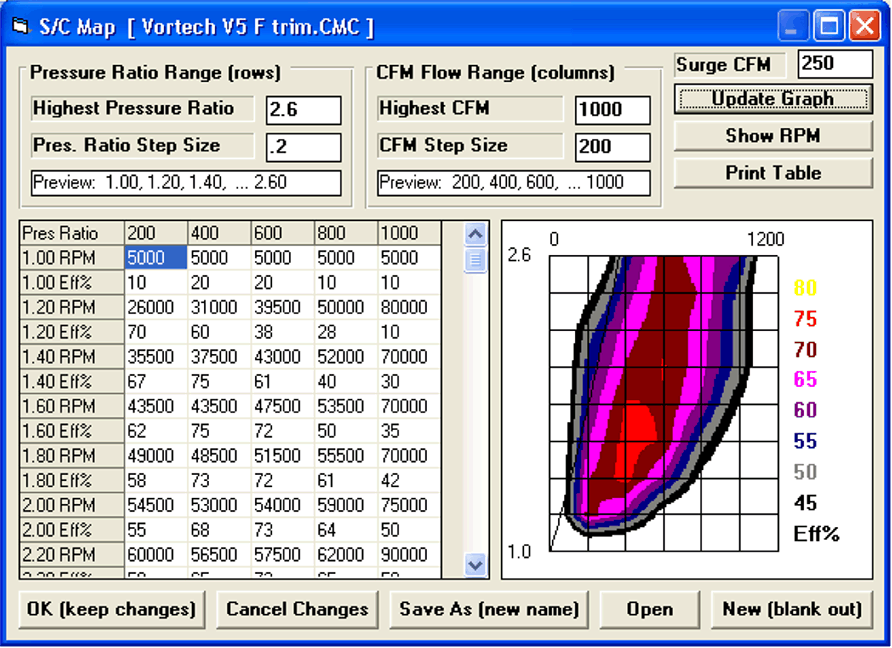Click the 600 column header

(283, 233)
